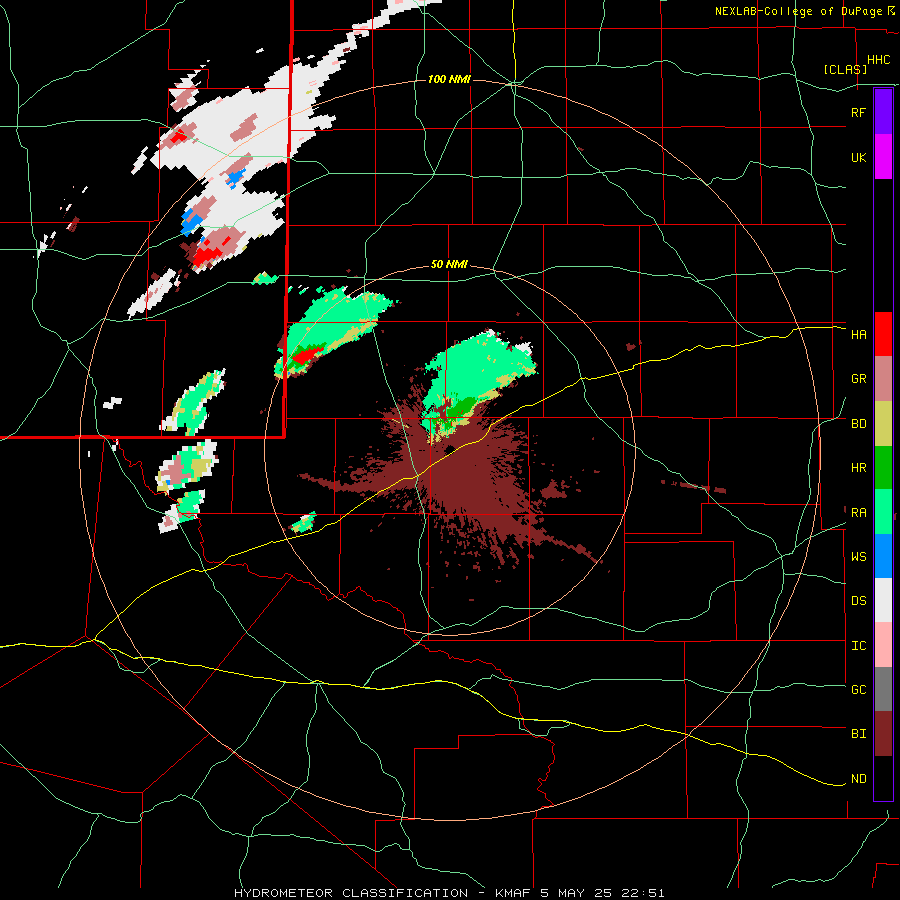This screenshot has height=900, width=900.
Task: Select the pale pink IC ice crystals swatch
Action: (x=883, y=645)
